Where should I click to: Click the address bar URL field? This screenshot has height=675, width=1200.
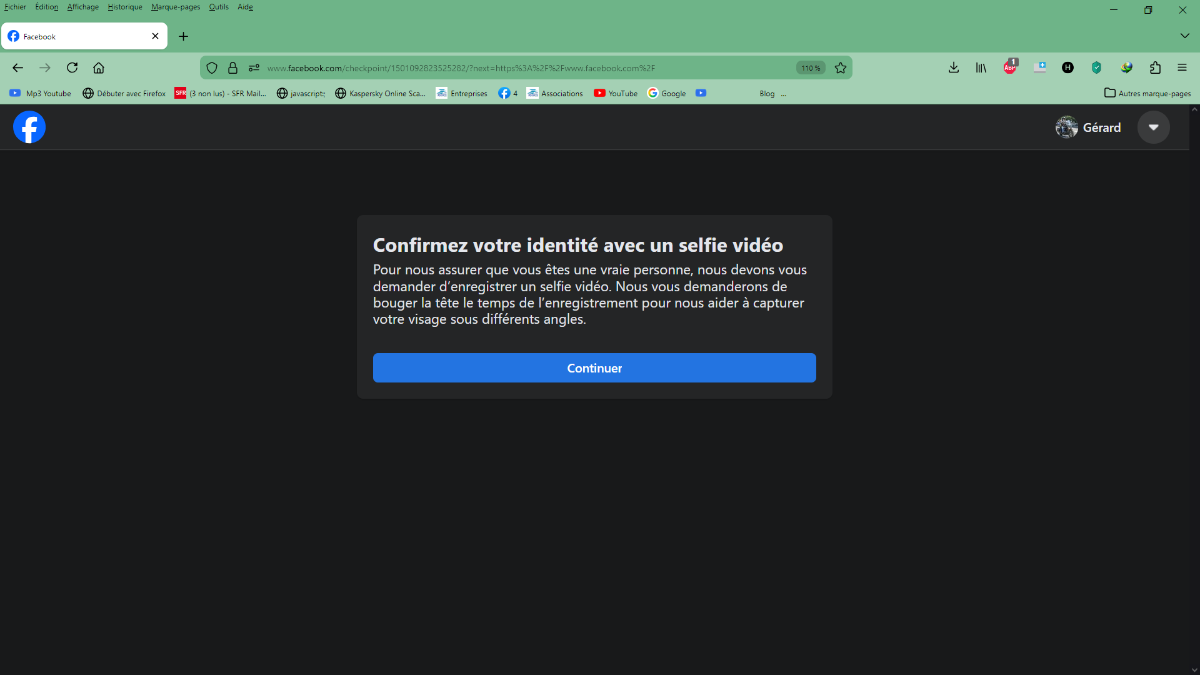click(x=528, y=68)
